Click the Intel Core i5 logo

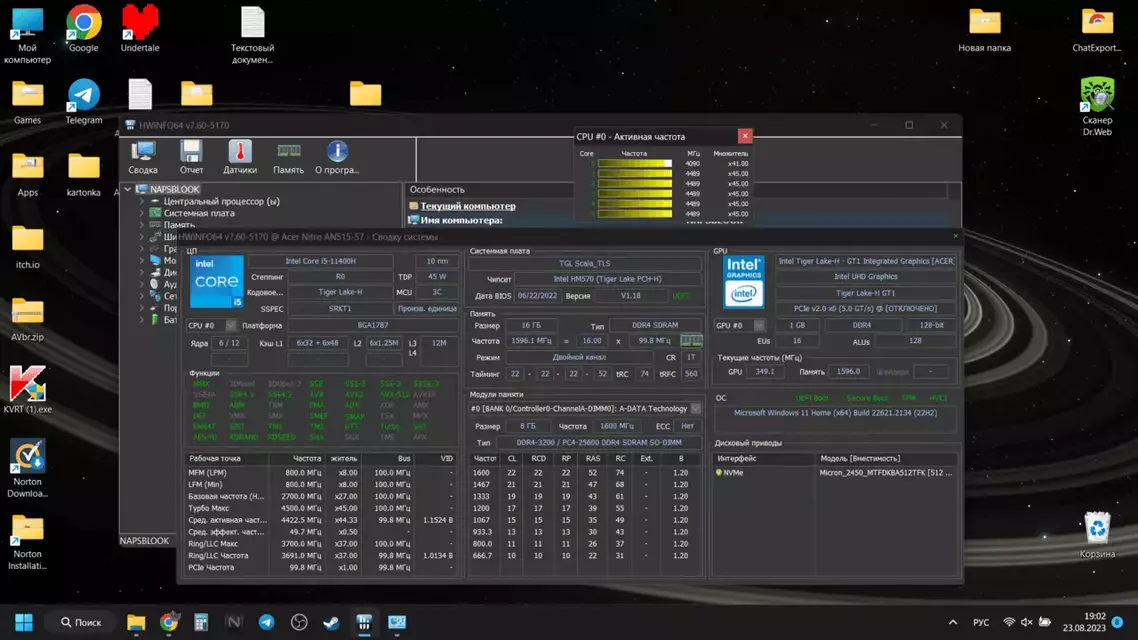coord(216,282)
